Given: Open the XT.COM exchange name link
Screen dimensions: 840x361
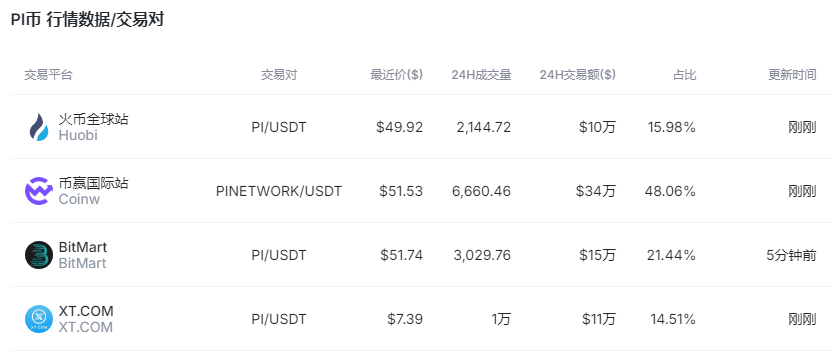Looking at the screenshot, I should 86,311.
